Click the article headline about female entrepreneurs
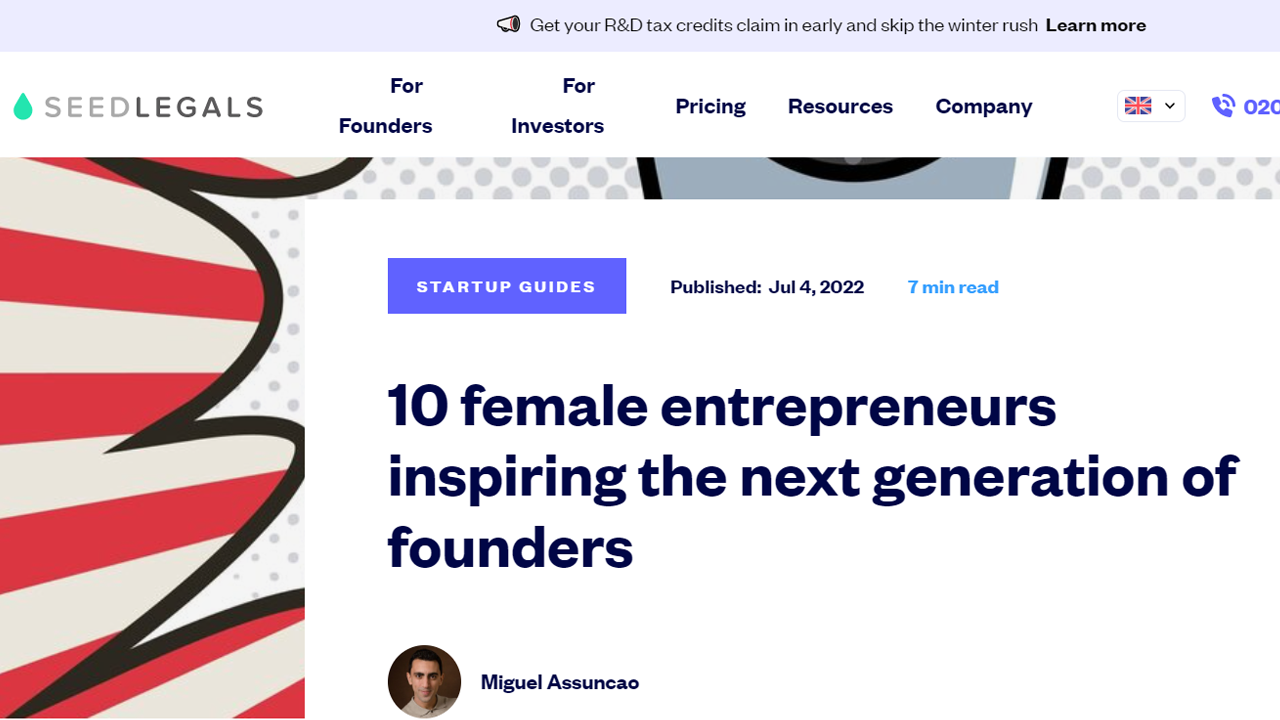This screenshot has height=720, width=1280. click(x=813, y=476)
